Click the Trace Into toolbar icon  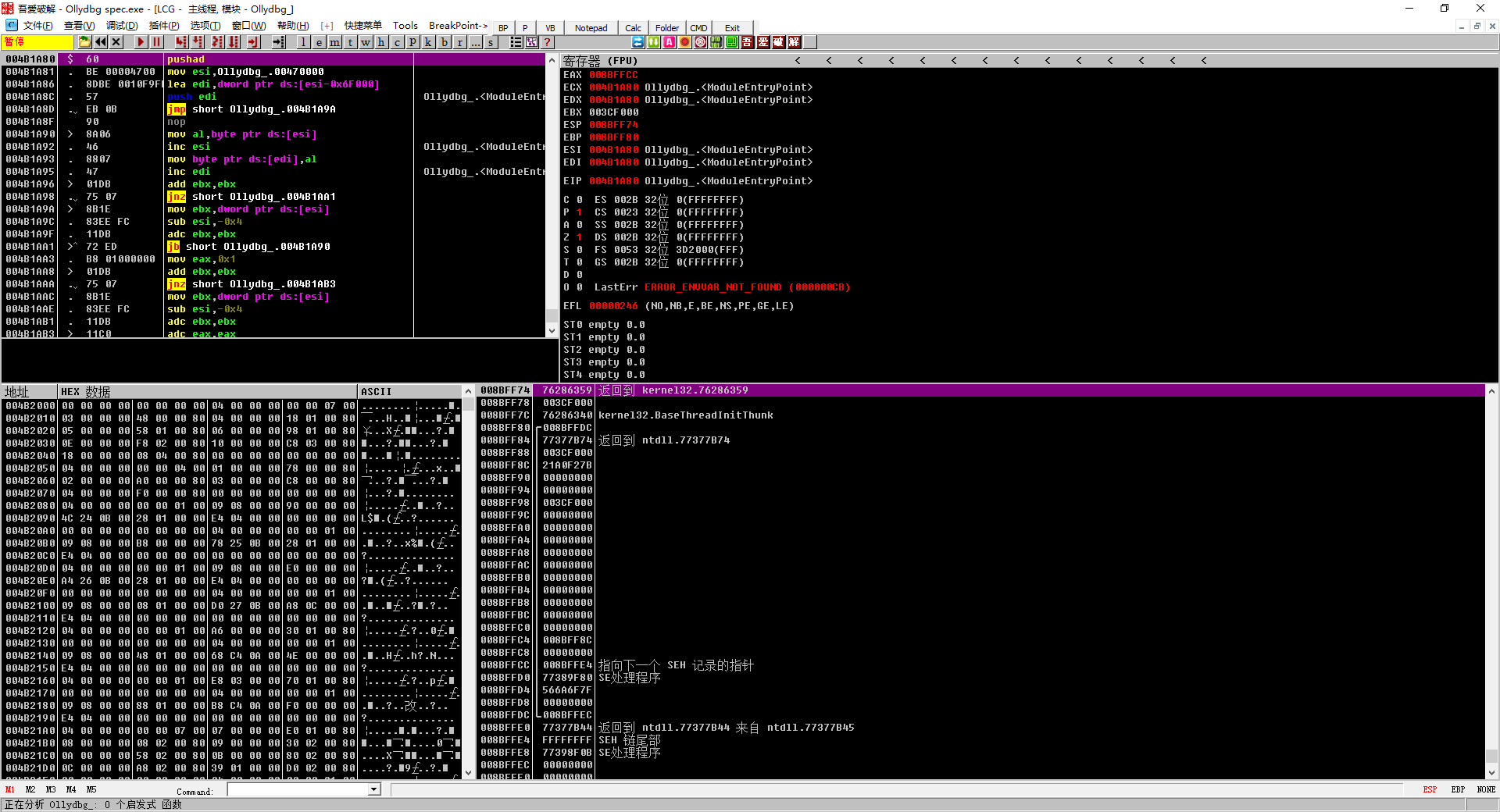pos(217,42)
